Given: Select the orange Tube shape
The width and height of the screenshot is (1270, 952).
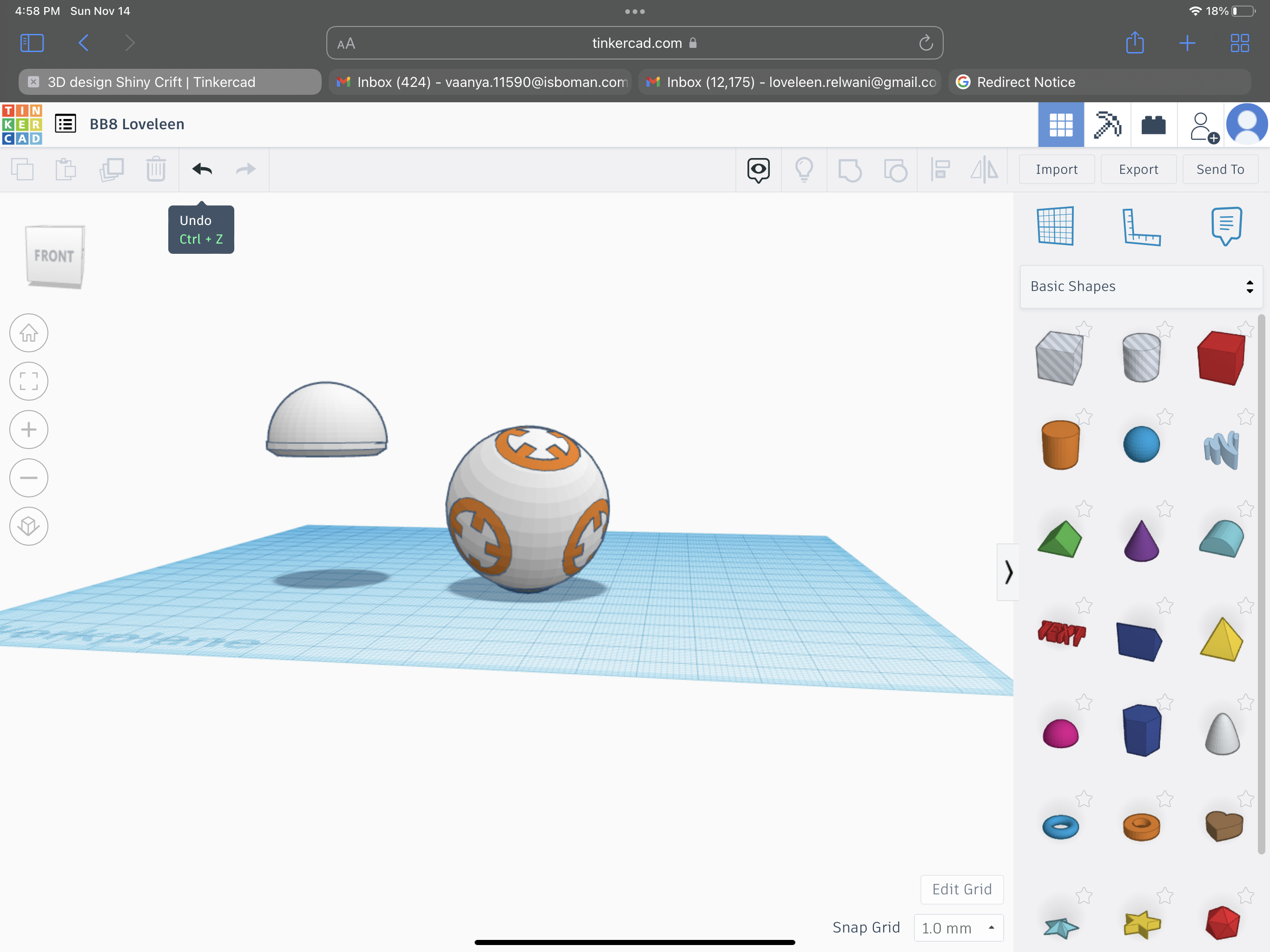Looking at the screenshot, I should pyautogui.click(x=1141, y=827).
